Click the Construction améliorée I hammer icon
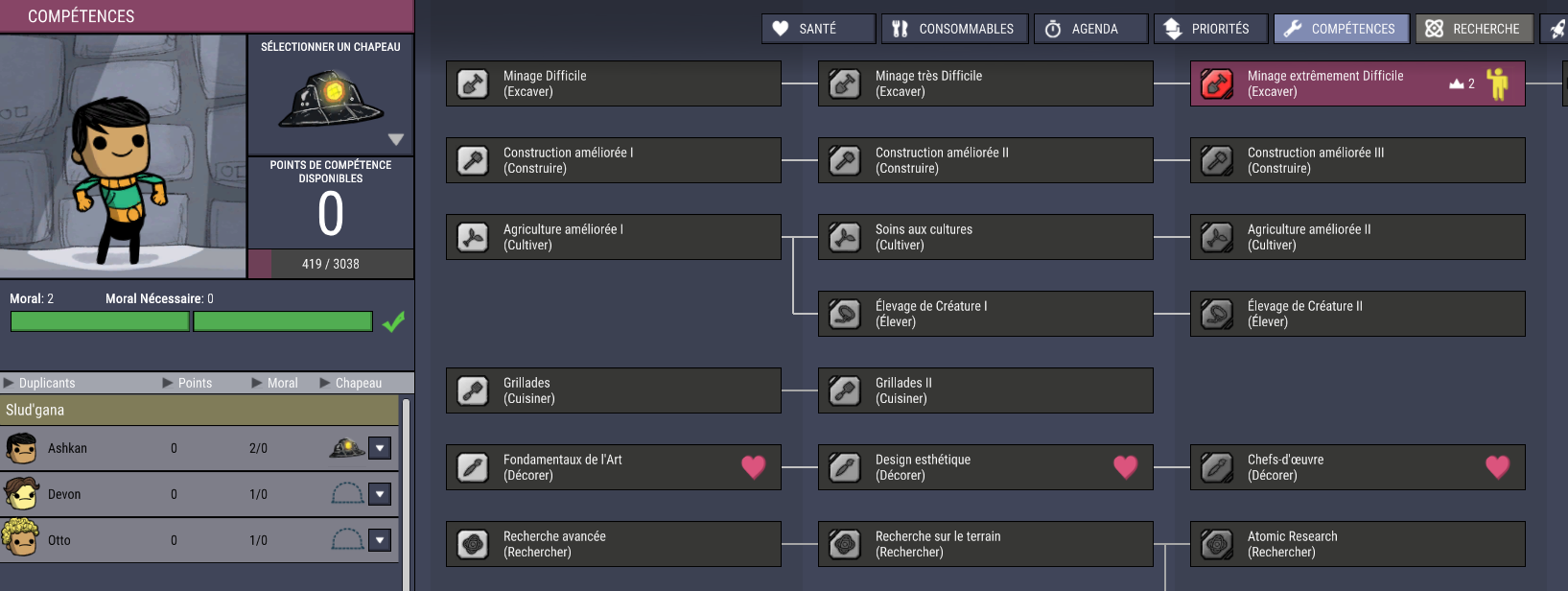This screenshot has height=591, width=1568. tap(473, 161)
